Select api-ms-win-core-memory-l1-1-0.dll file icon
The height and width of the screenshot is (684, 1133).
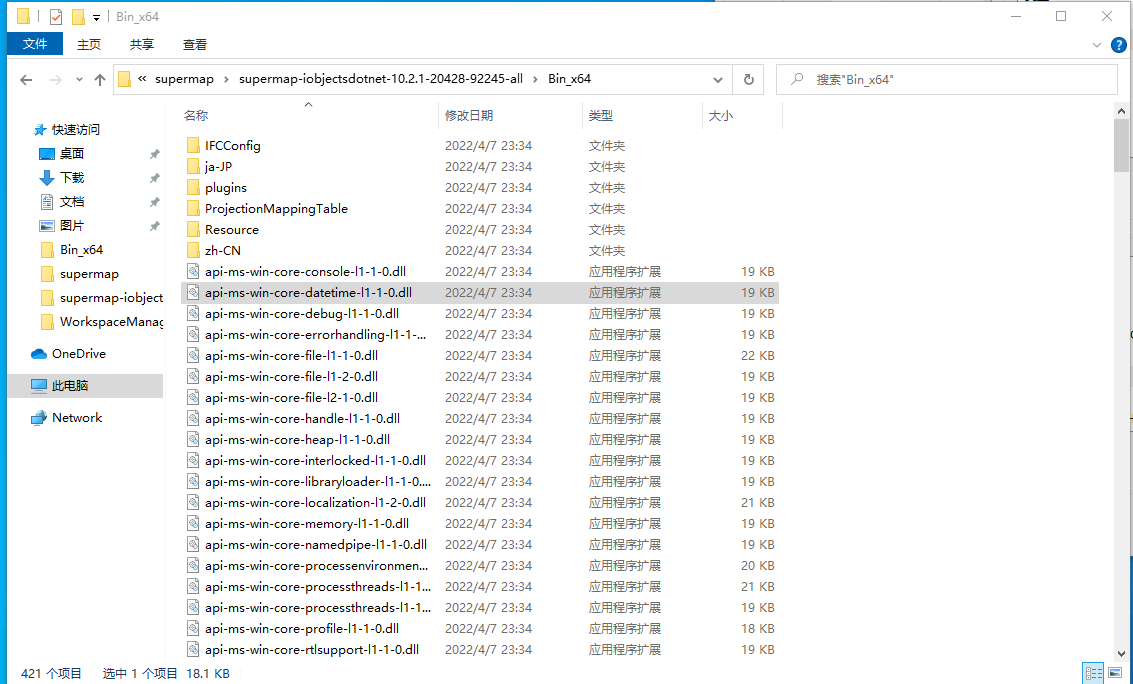coord(192,522)
